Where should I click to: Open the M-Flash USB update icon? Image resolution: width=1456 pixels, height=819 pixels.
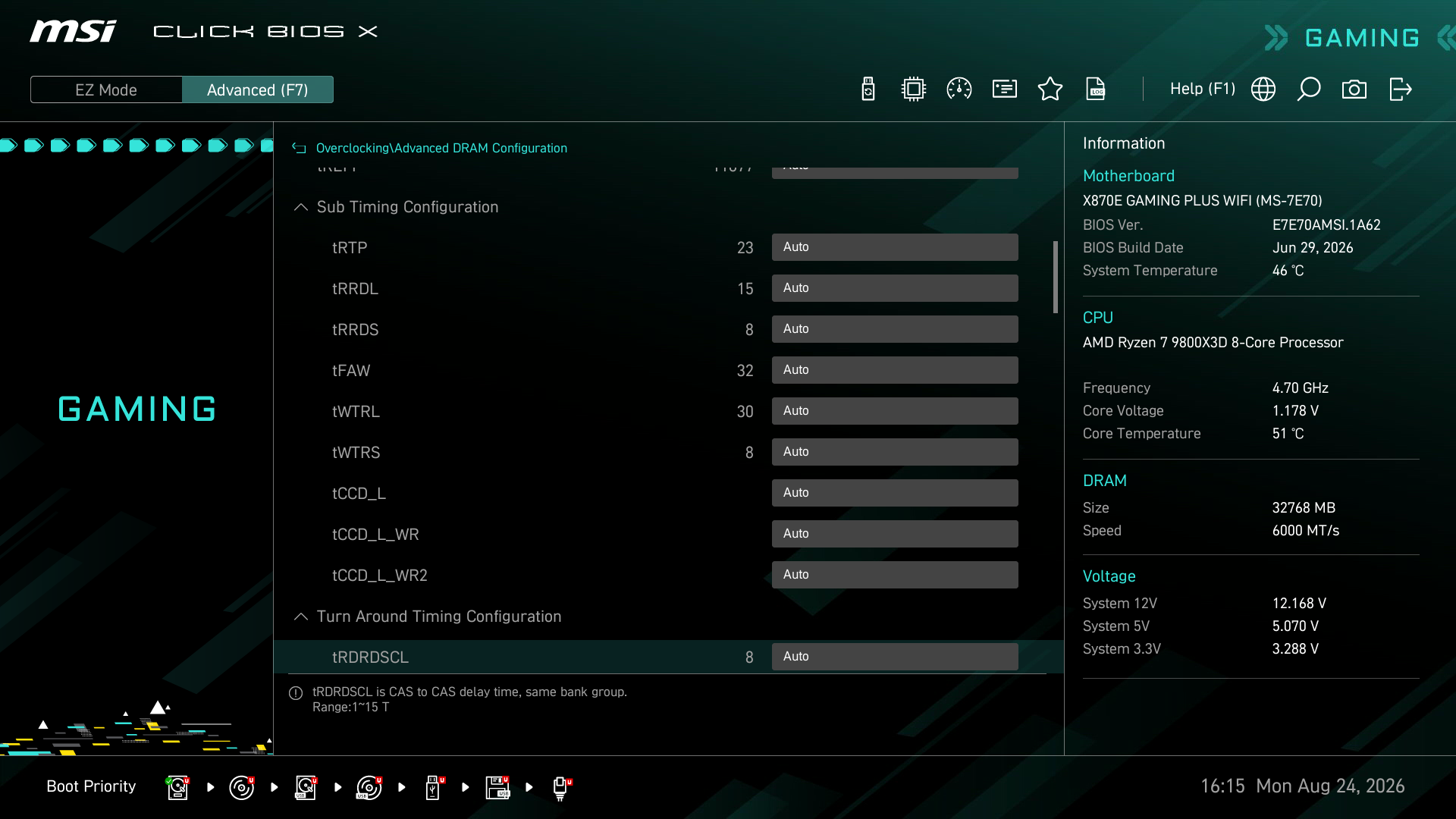tap(868, 89)
